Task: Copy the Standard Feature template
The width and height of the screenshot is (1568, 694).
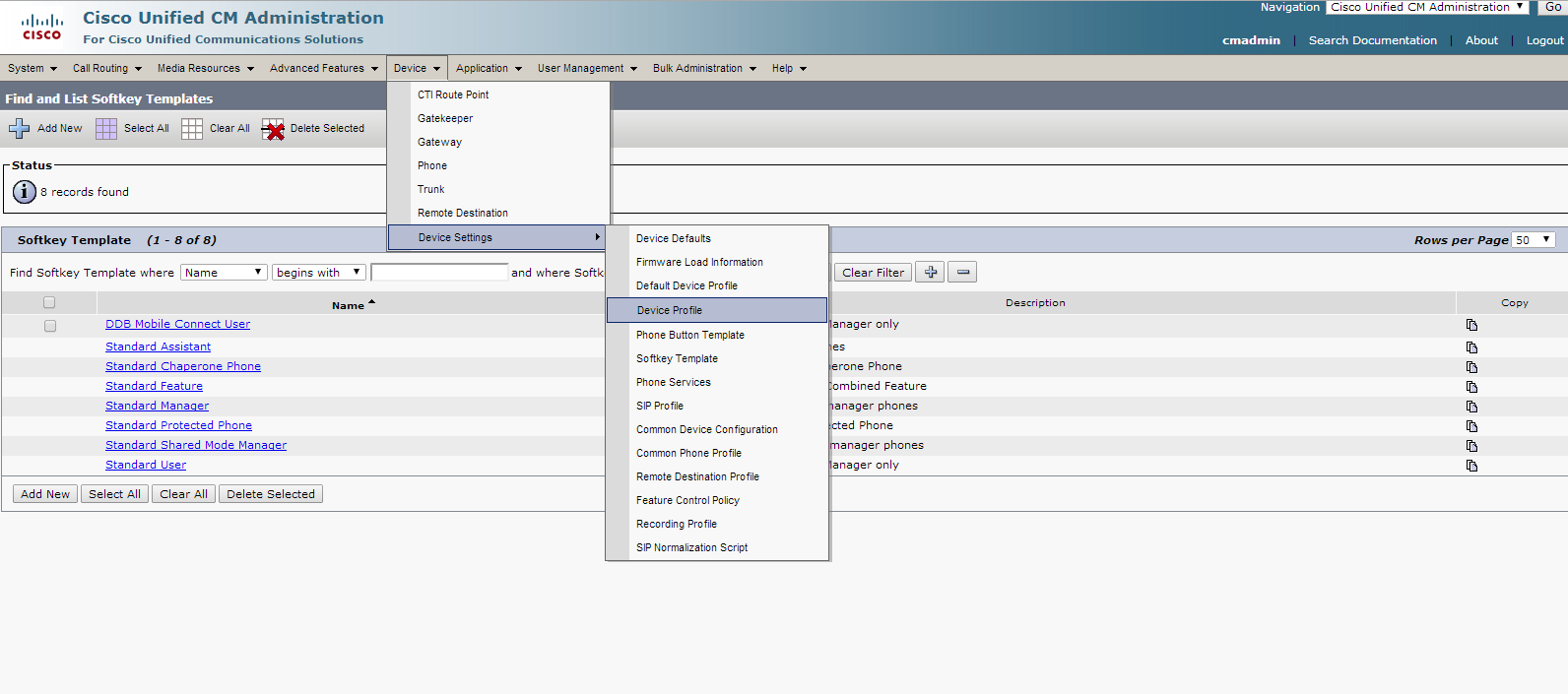Action: (1471, 387)
